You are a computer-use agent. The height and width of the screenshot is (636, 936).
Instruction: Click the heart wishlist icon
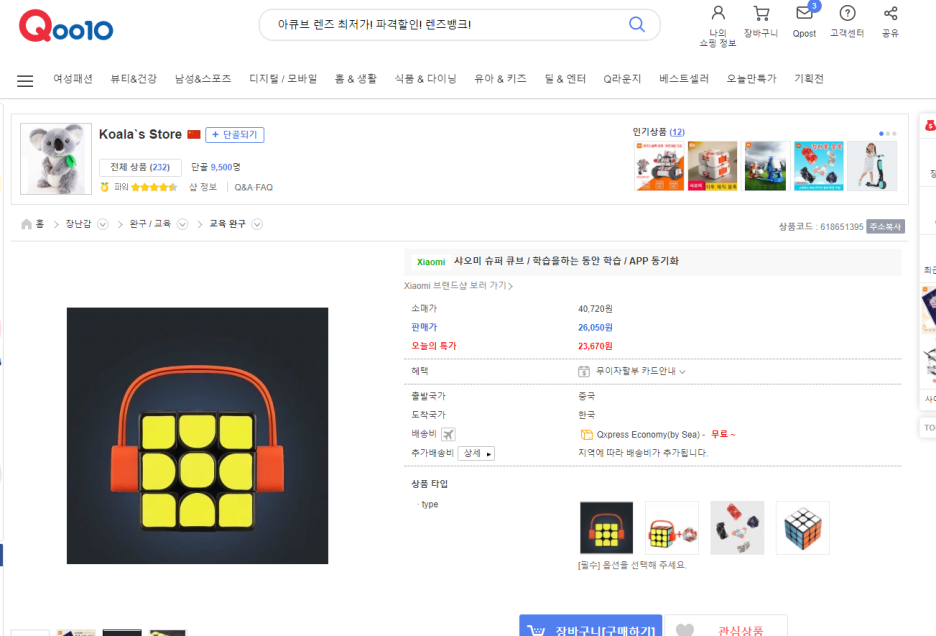[x=685, y=630]
